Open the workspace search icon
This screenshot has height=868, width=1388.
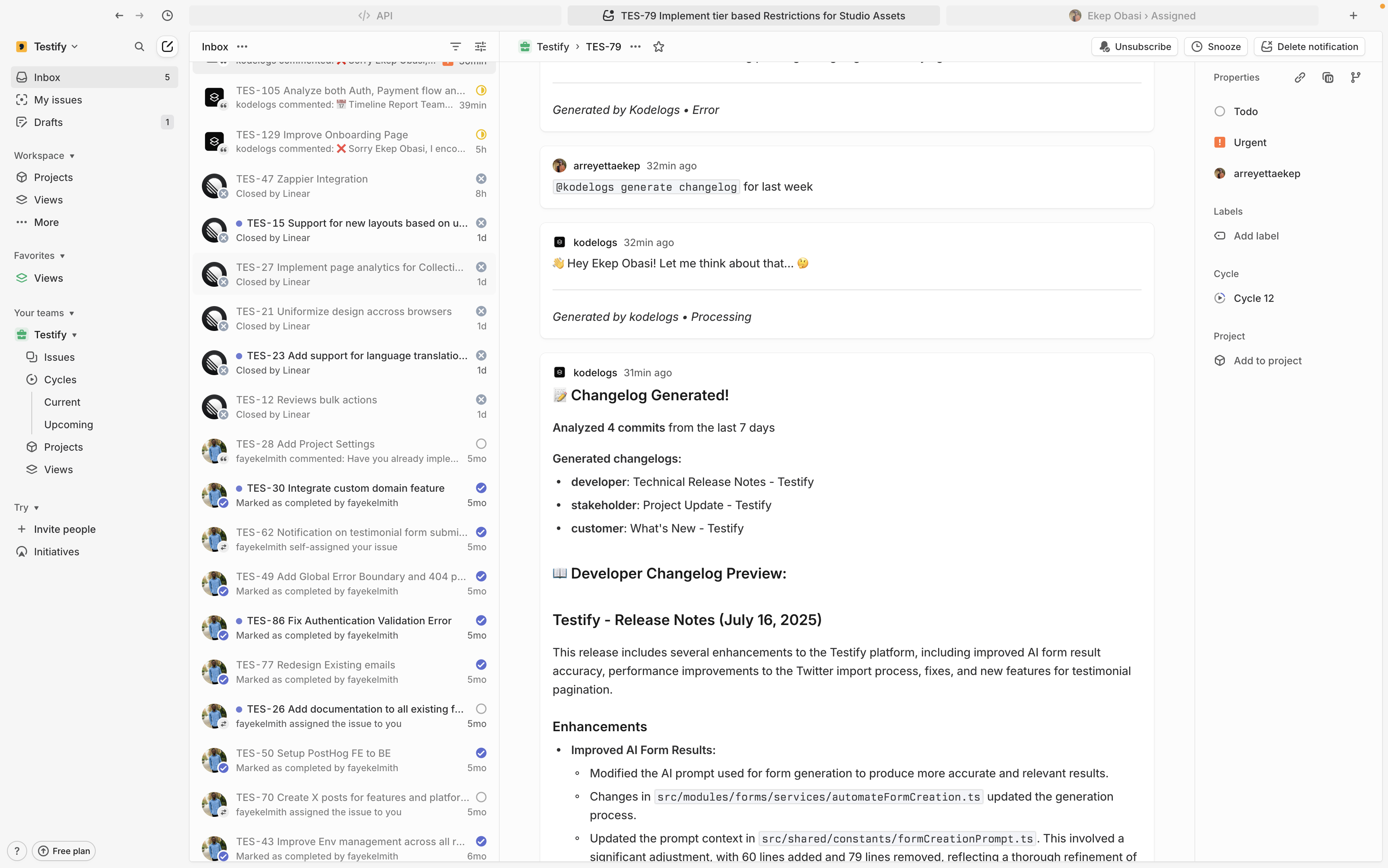139,46
